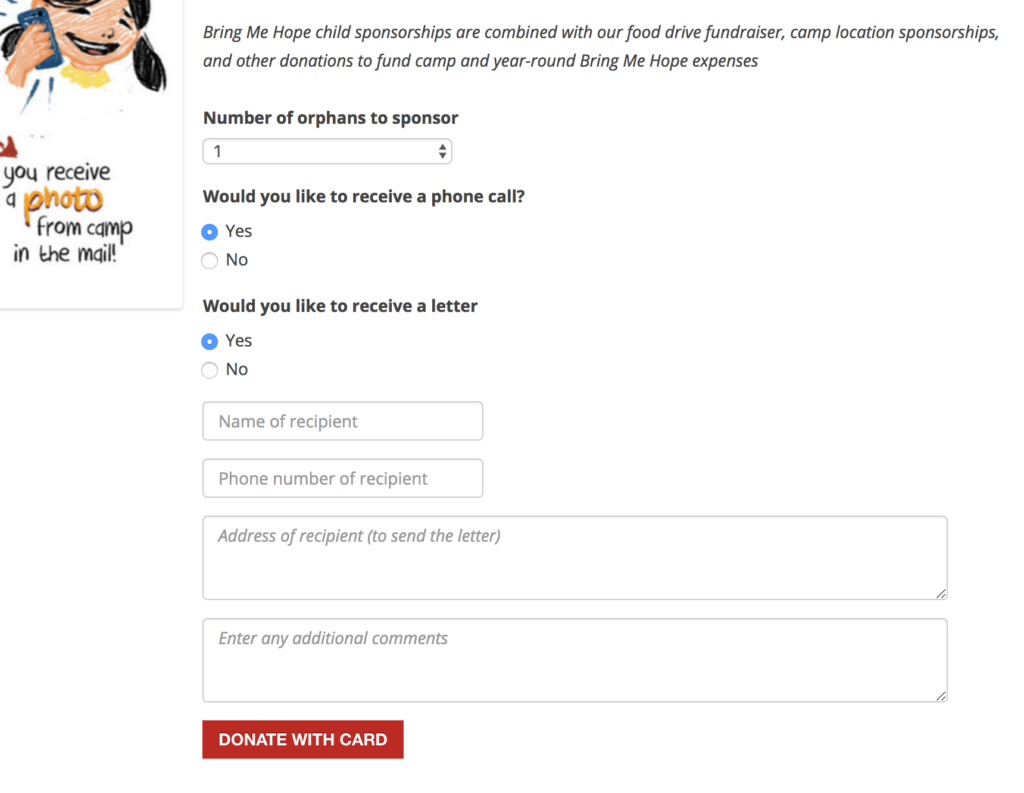Click the 'Number of orphans to sponsor' label

pyautogui.click(x=330, y=118)
